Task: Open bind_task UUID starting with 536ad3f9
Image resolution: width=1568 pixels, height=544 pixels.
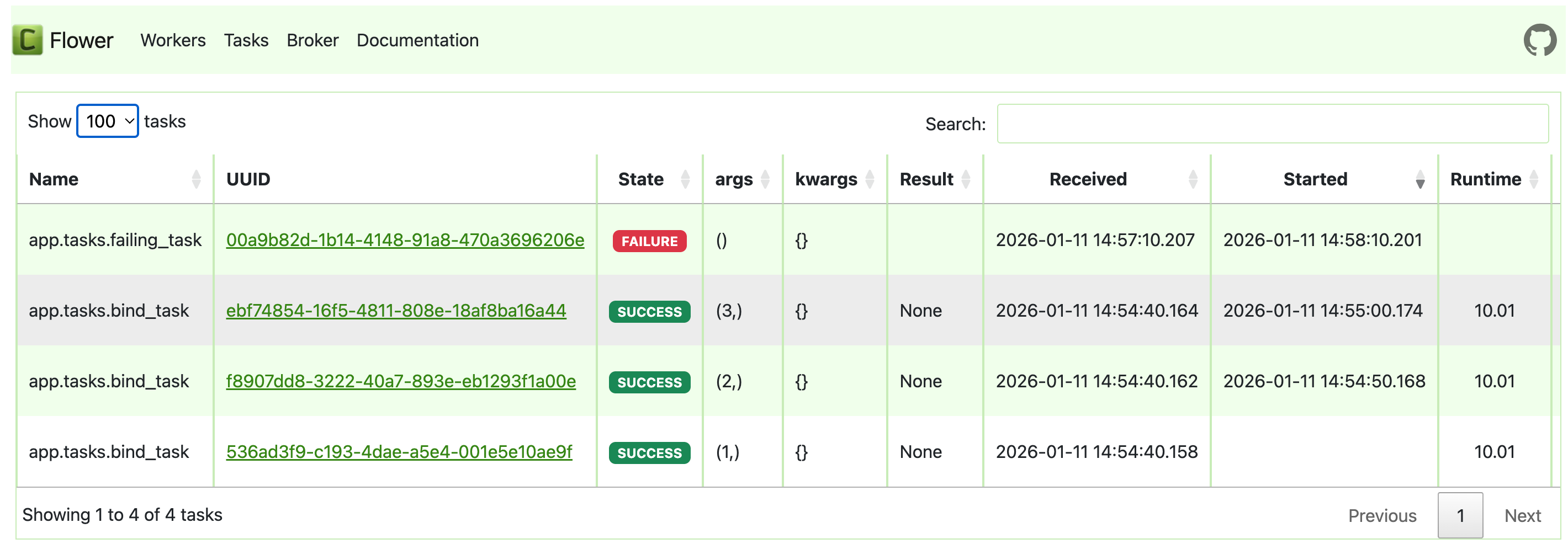Action: (x=399, y=452)
